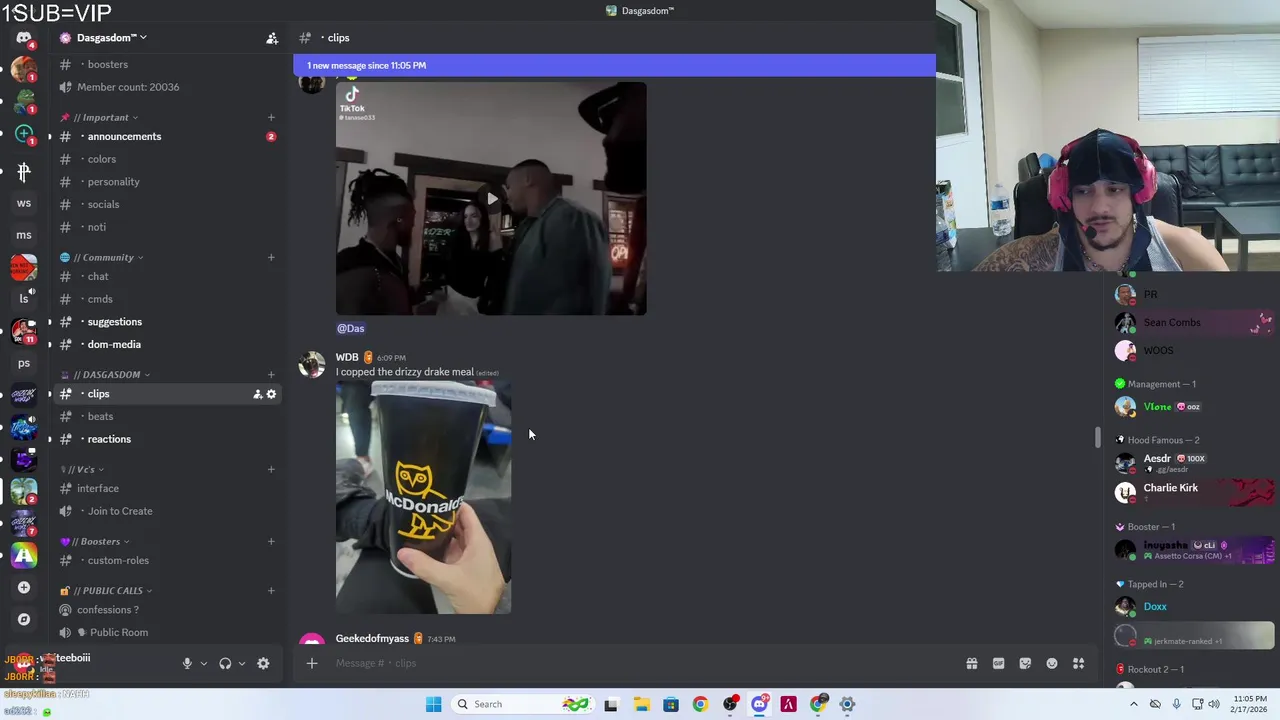Edit clips channel settings gear

(271, 394)
